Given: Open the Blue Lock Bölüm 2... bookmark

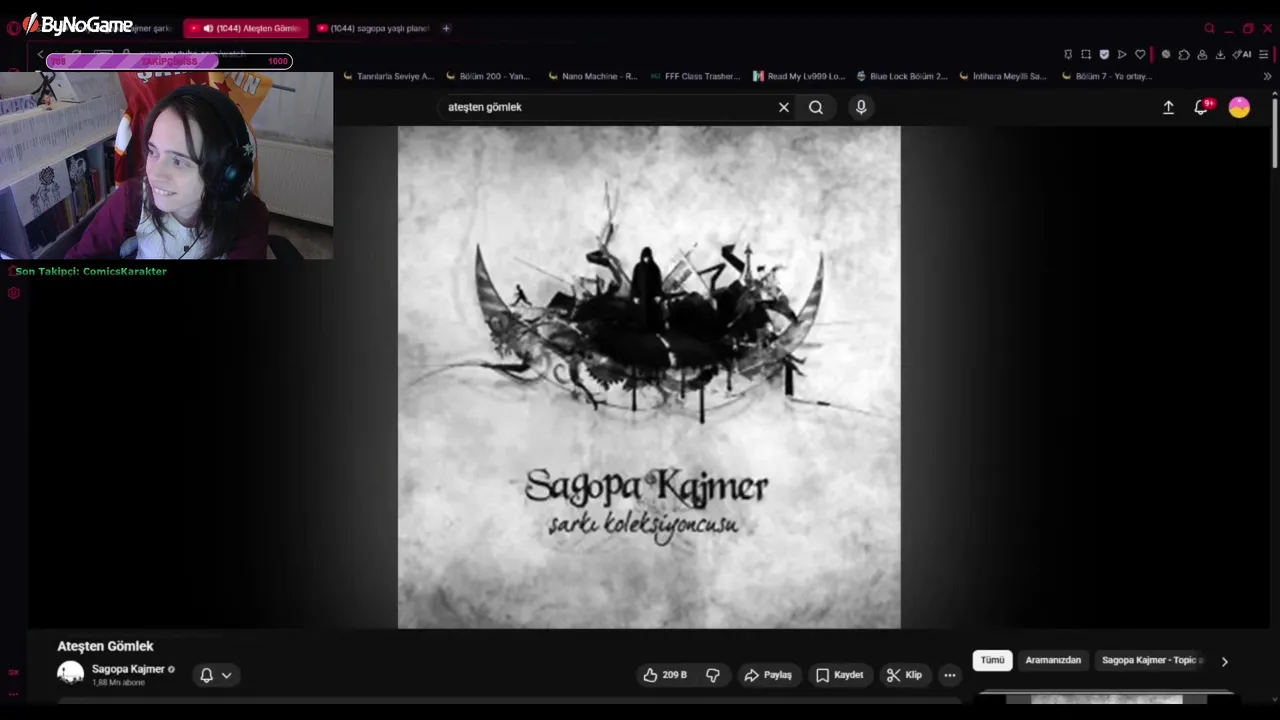Looking at the screenshot, I should click(901, 76).
